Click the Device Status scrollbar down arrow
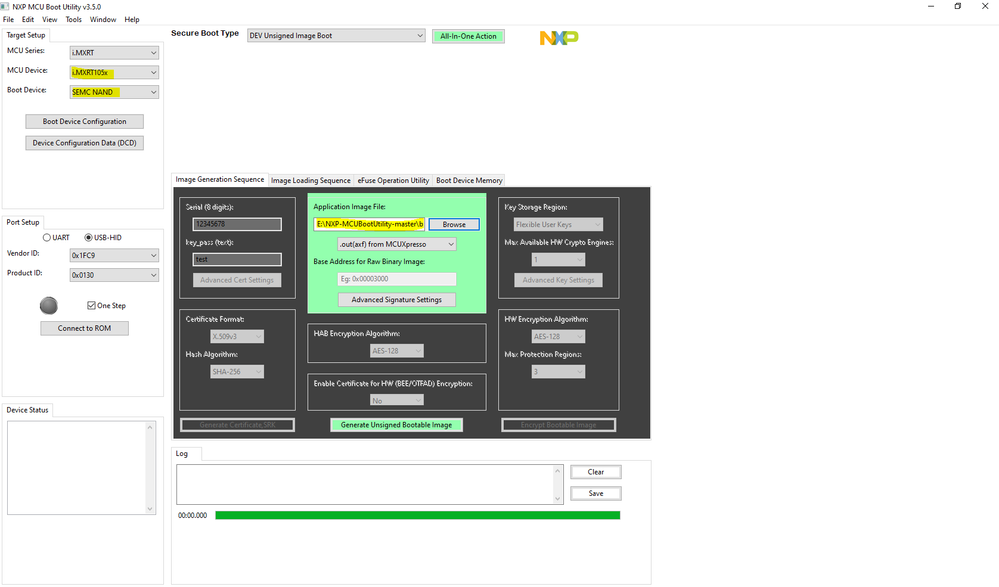999x587 pixels. (150, 509)
